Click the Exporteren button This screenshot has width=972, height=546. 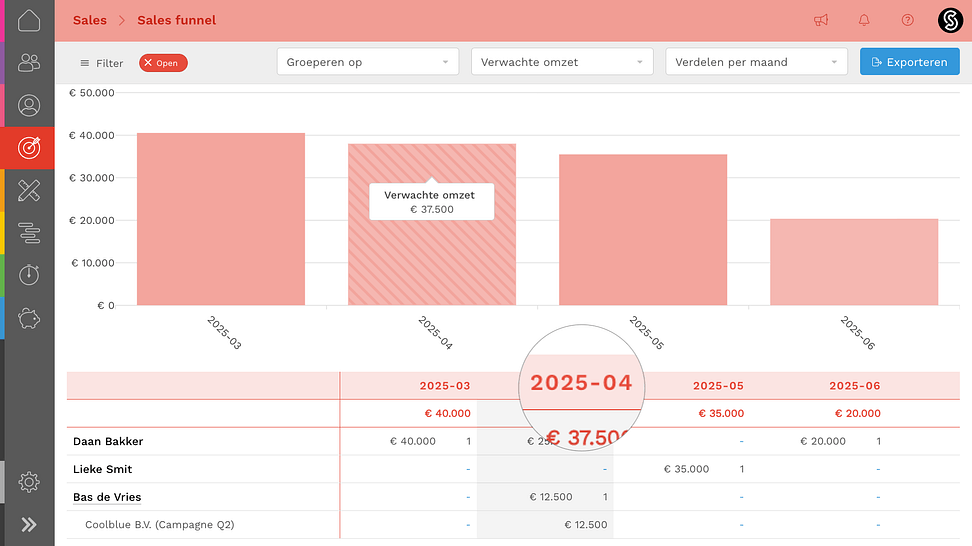pyautogui.click(x=909, y=62)
